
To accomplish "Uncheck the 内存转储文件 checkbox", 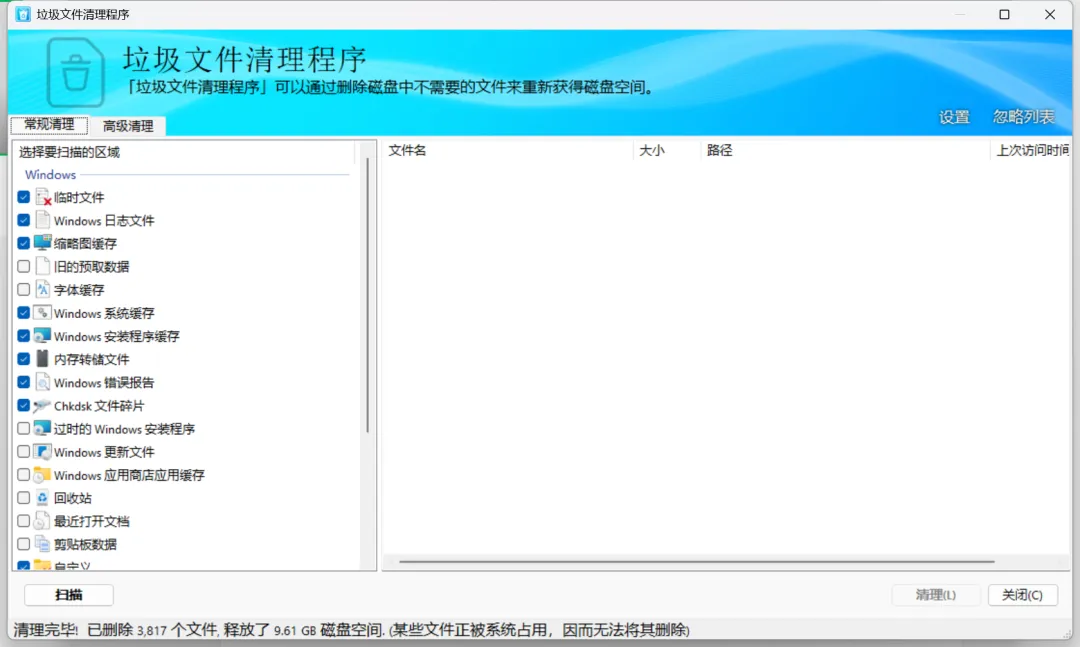I will point(23,359).
